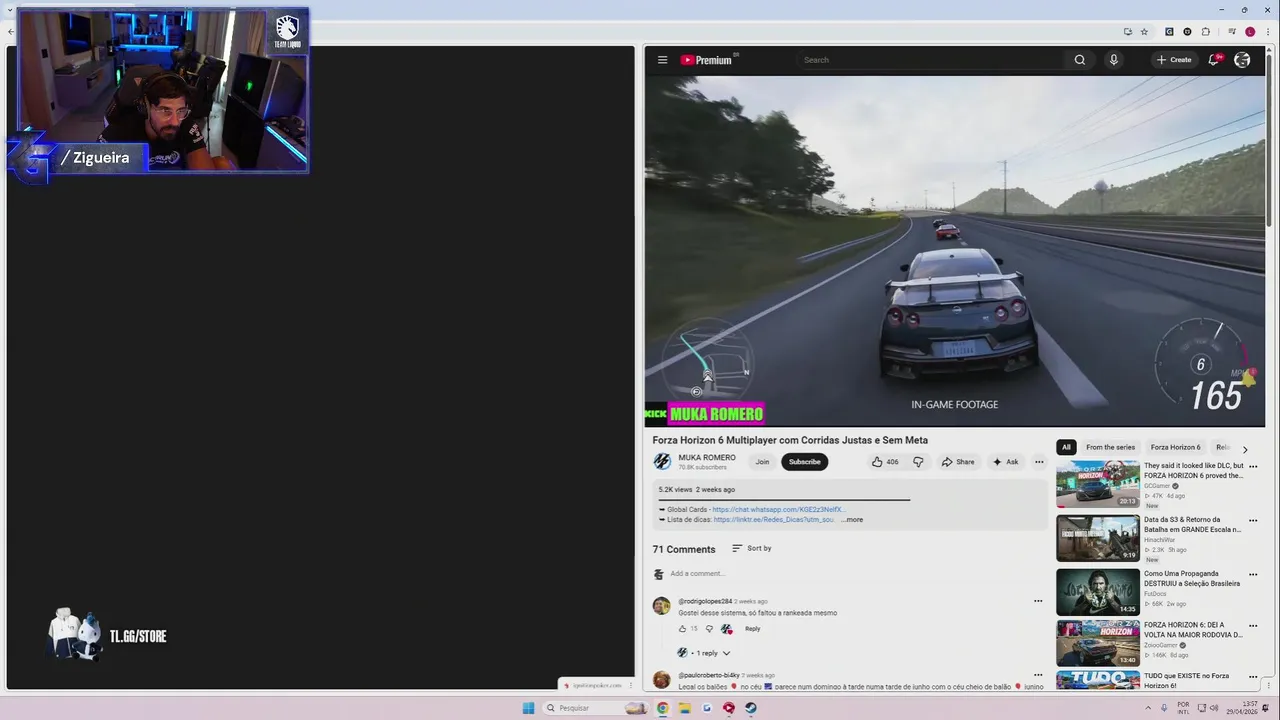Start voice search with microphone icon
Screen dimensions: 1280x720
coord(1113,60)
